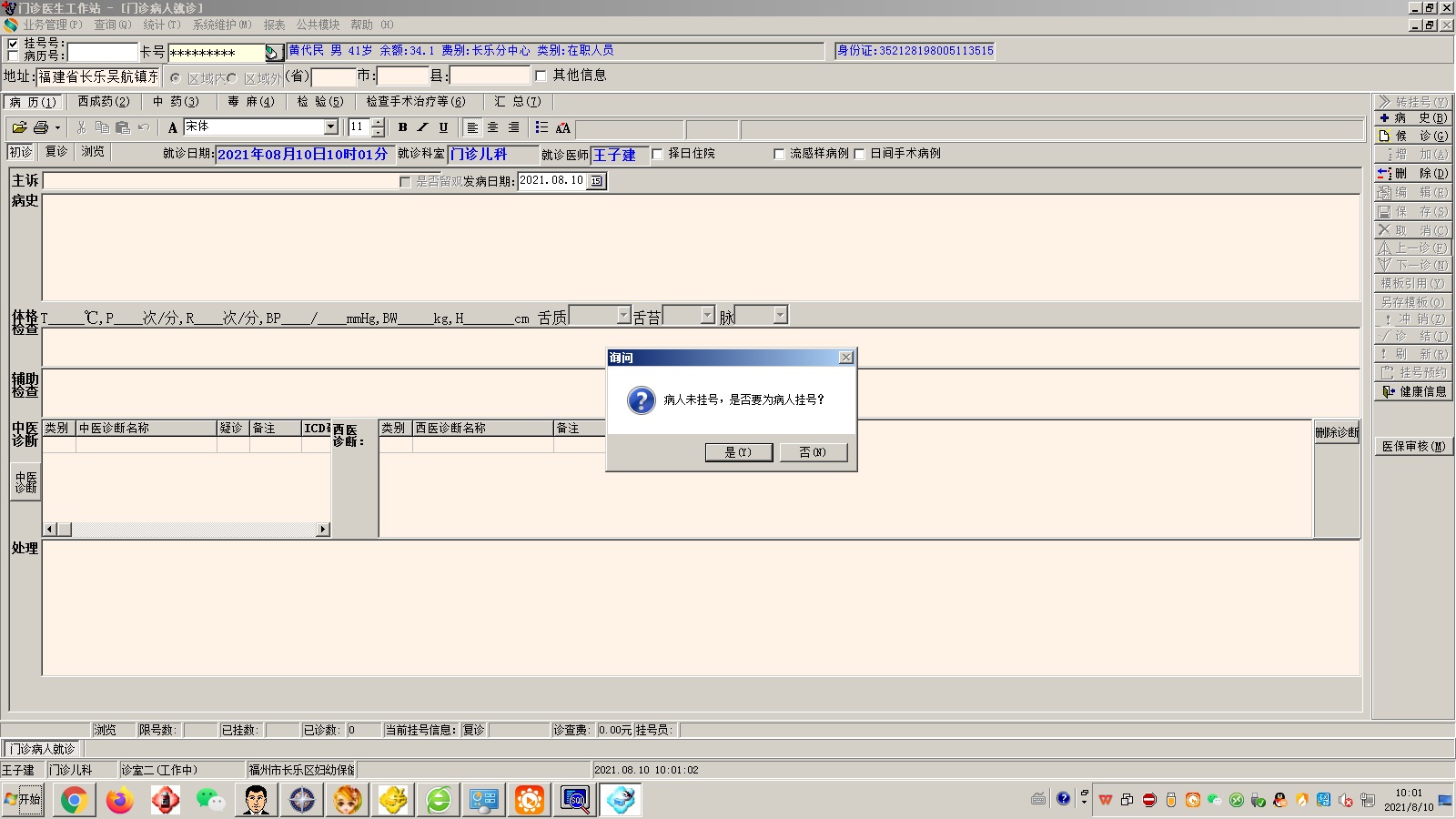Switch to the 检验(5) tab
Viewport: 1456px width, 819px height.
tap(320, 102)
